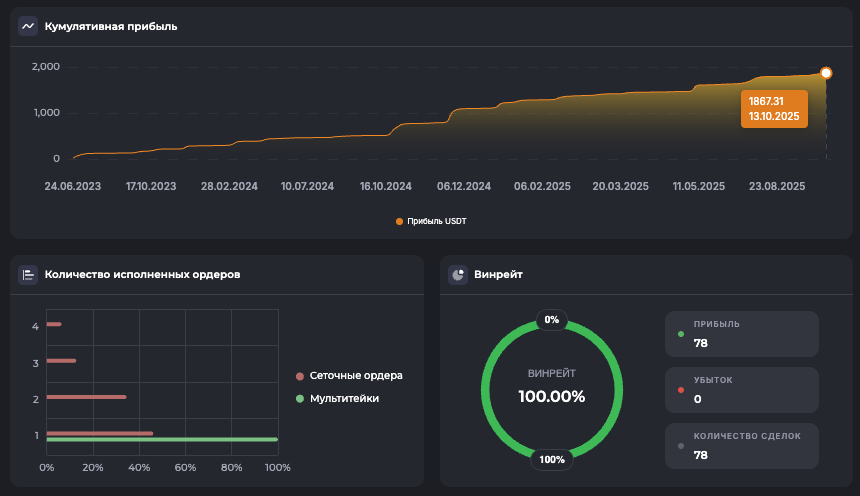Viewport: 860px width, 496px height.
Task: Click the 100% label on winrate donut
Action: tap(552, 460)
